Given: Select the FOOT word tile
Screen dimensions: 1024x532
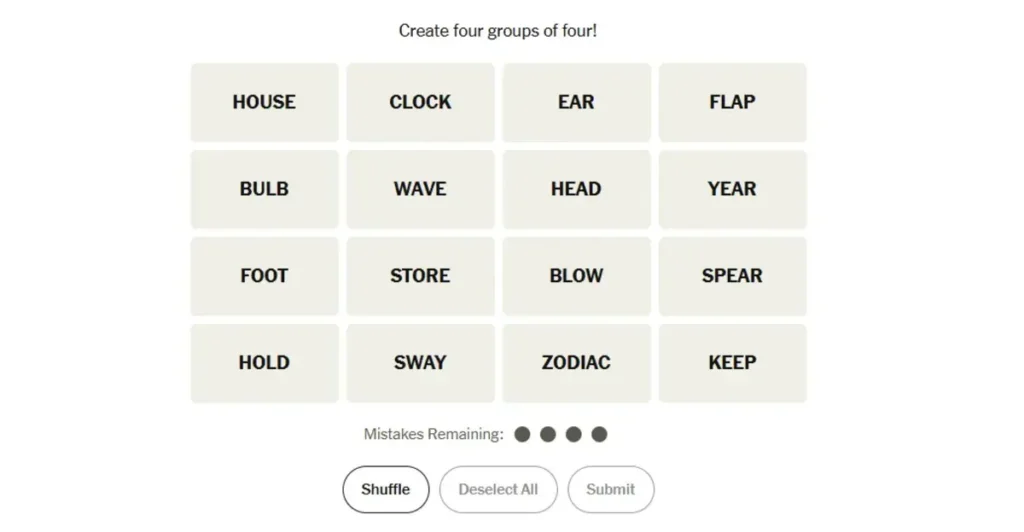Looking at the screenshot, I should 264,276.
